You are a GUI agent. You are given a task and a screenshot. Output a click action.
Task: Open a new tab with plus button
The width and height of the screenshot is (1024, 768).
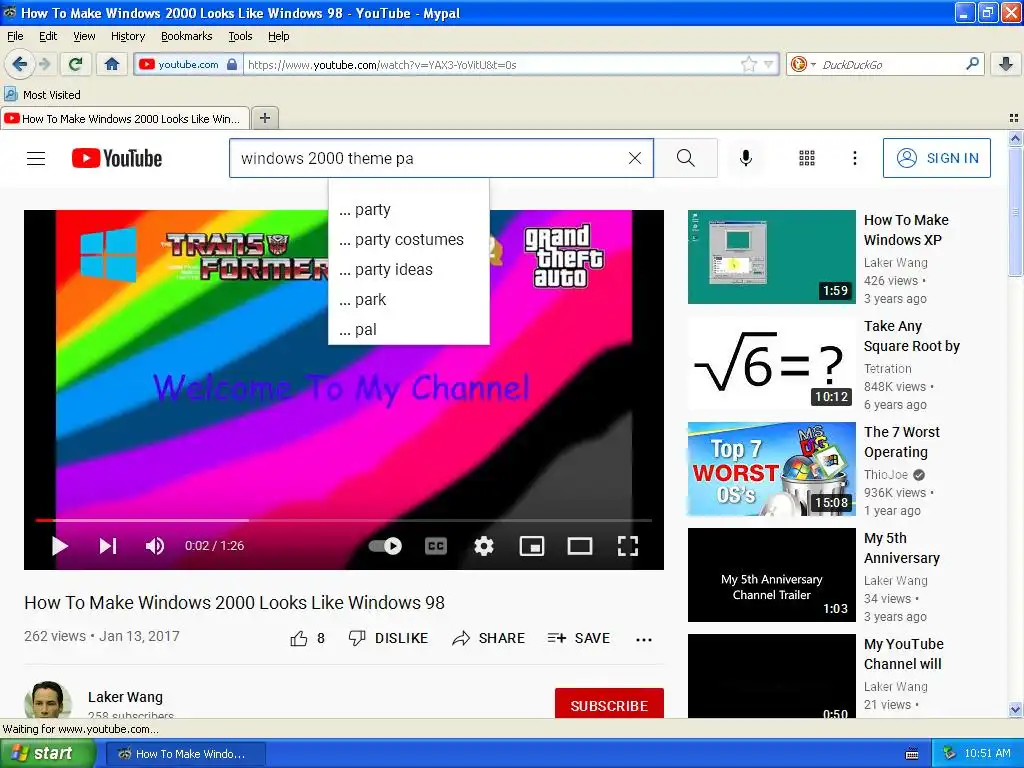coord(264,118)
